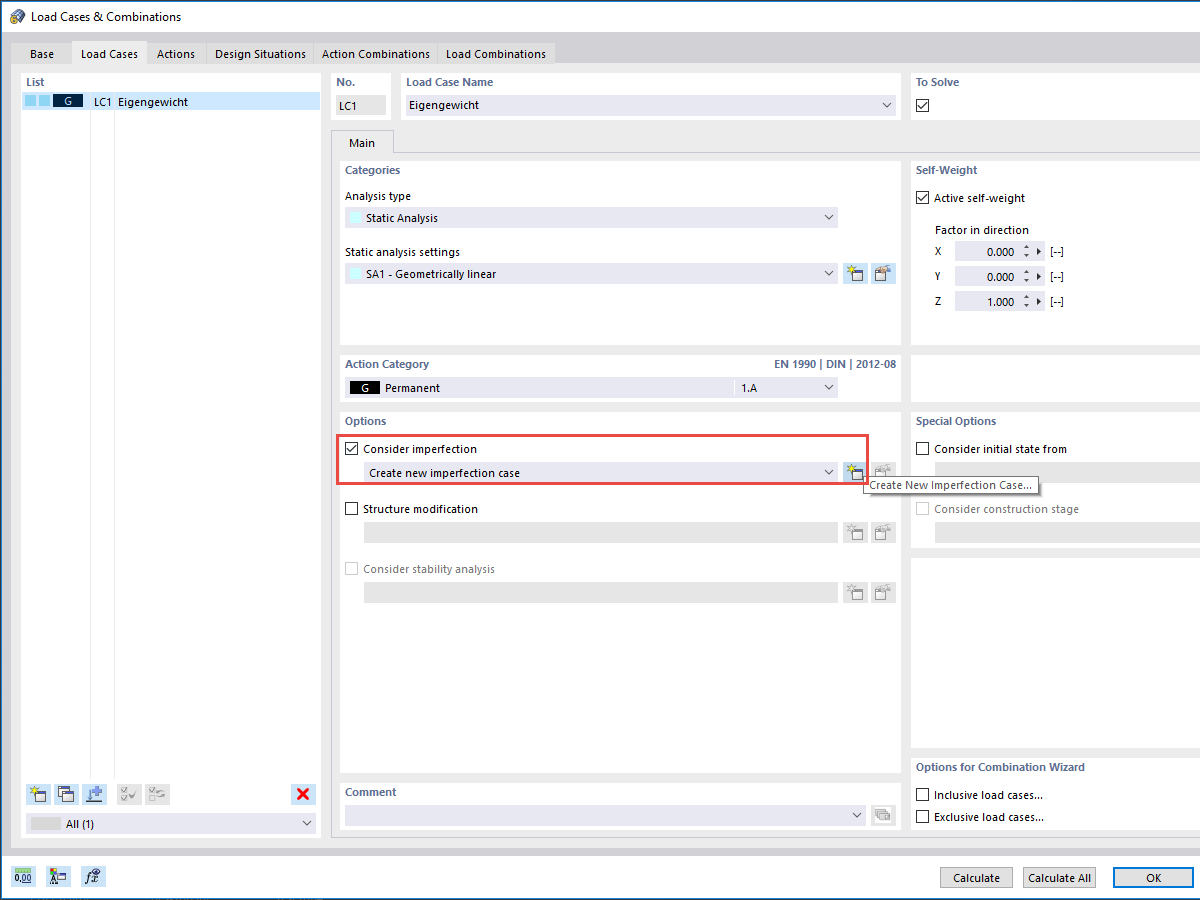Click the Calculate button
1200x900 pixels.
(976, 878)
